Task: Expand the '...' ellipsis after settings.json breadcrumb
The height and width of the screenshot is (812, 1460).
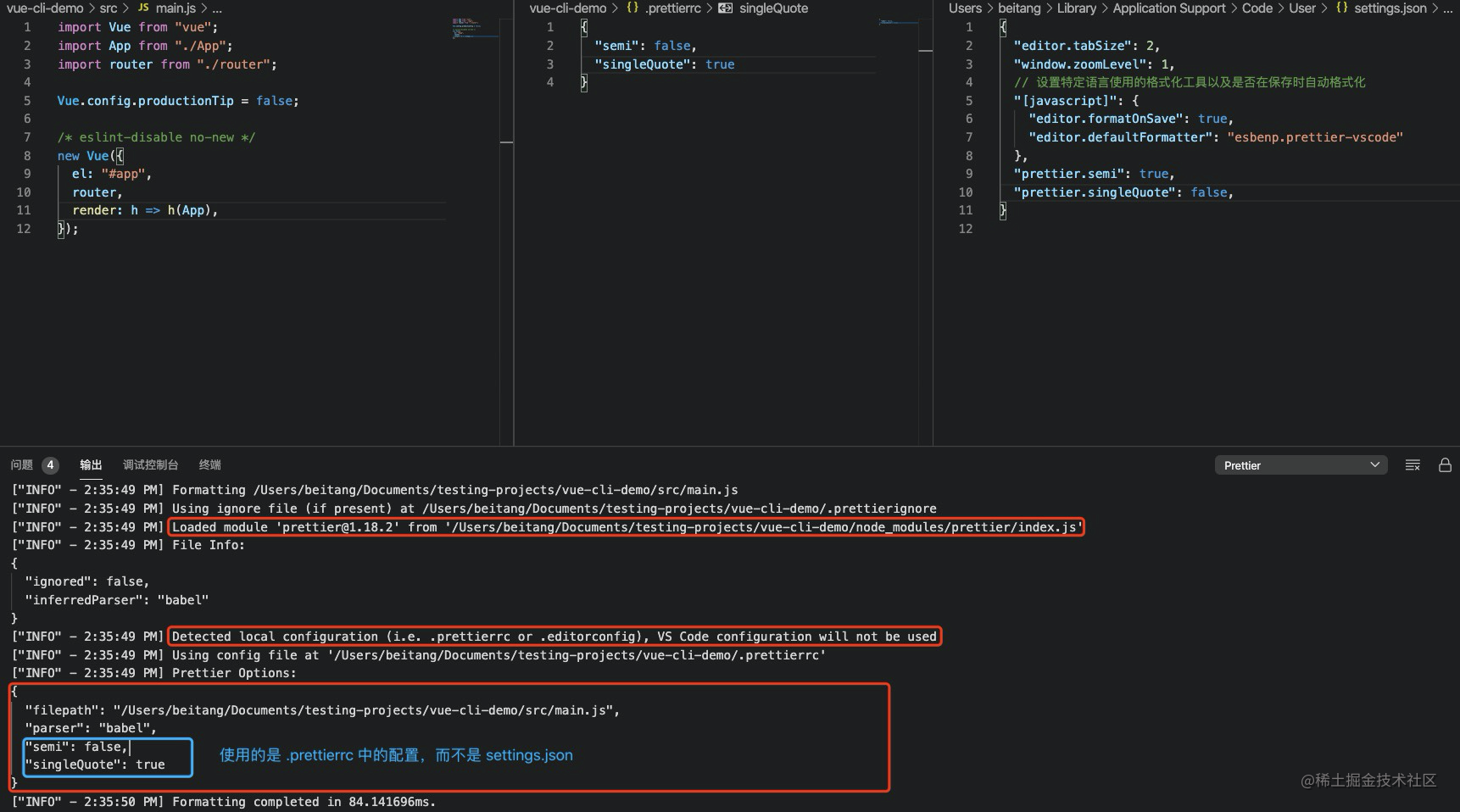Action: (1449, 8)
